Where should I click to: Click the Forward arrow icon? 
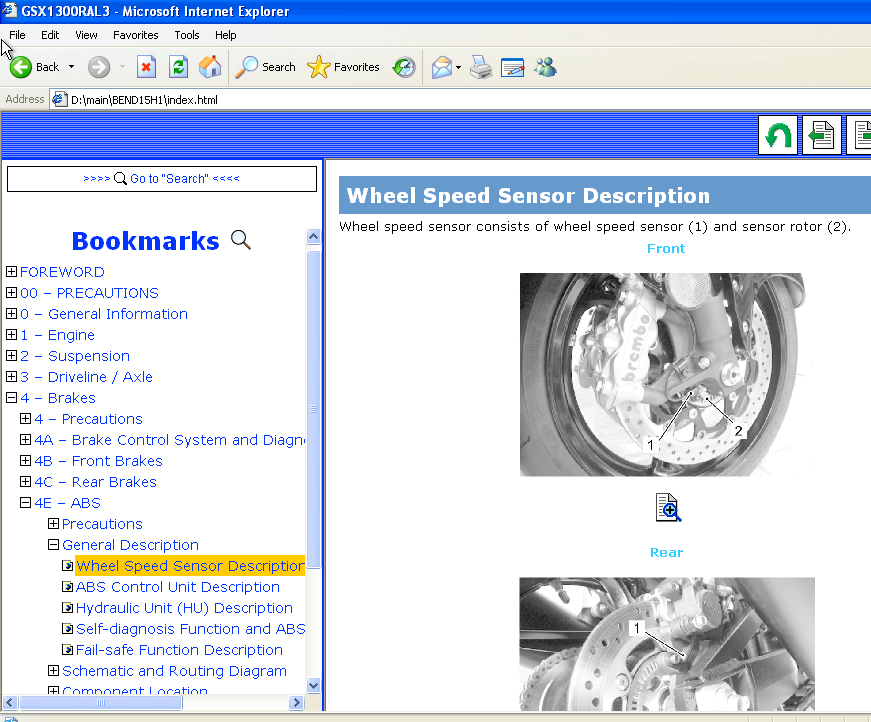(x=99, y=67)
